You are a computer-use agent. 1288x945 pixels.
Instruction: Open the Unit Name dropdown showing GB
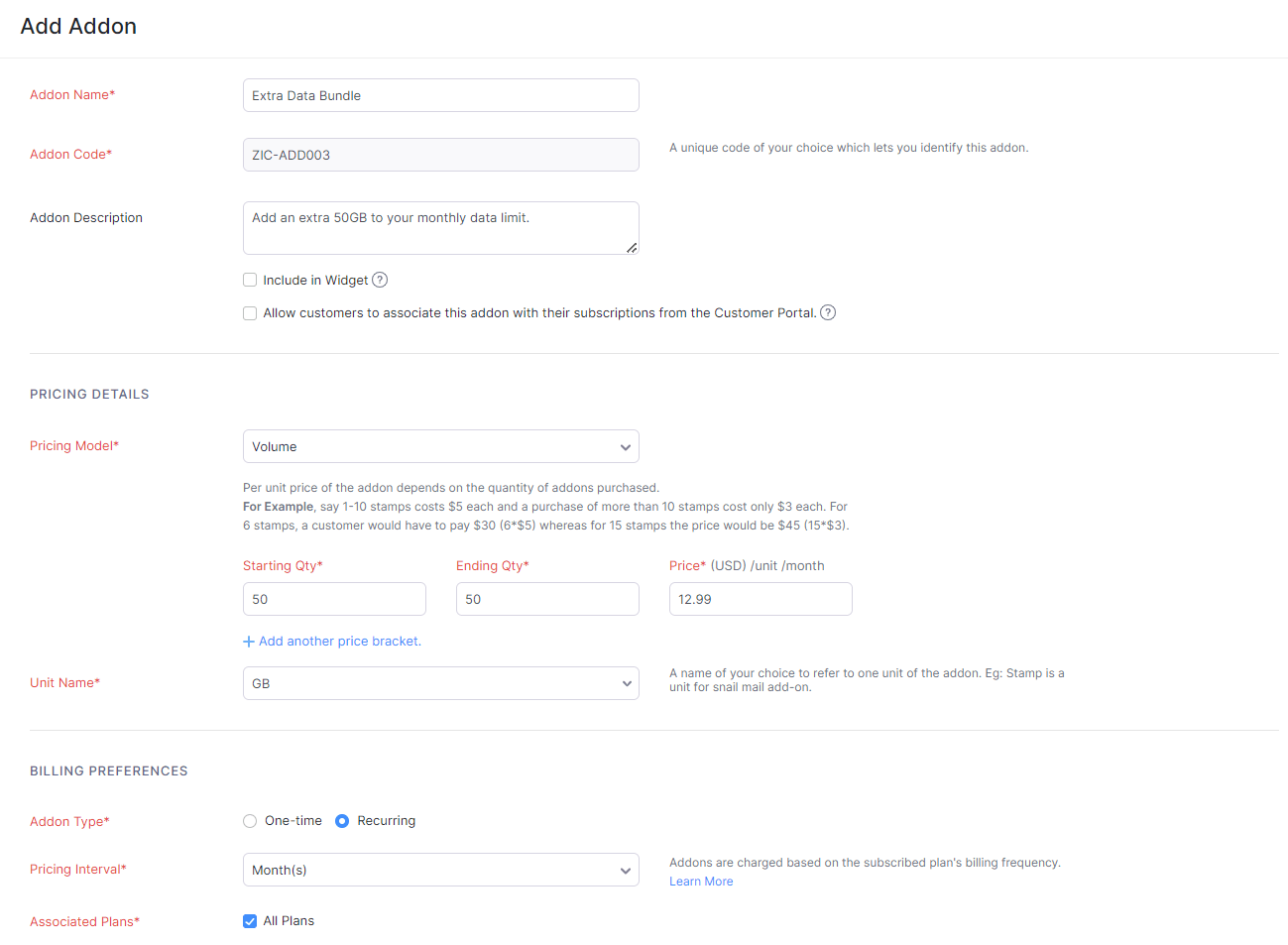click(x=441, y=683)
